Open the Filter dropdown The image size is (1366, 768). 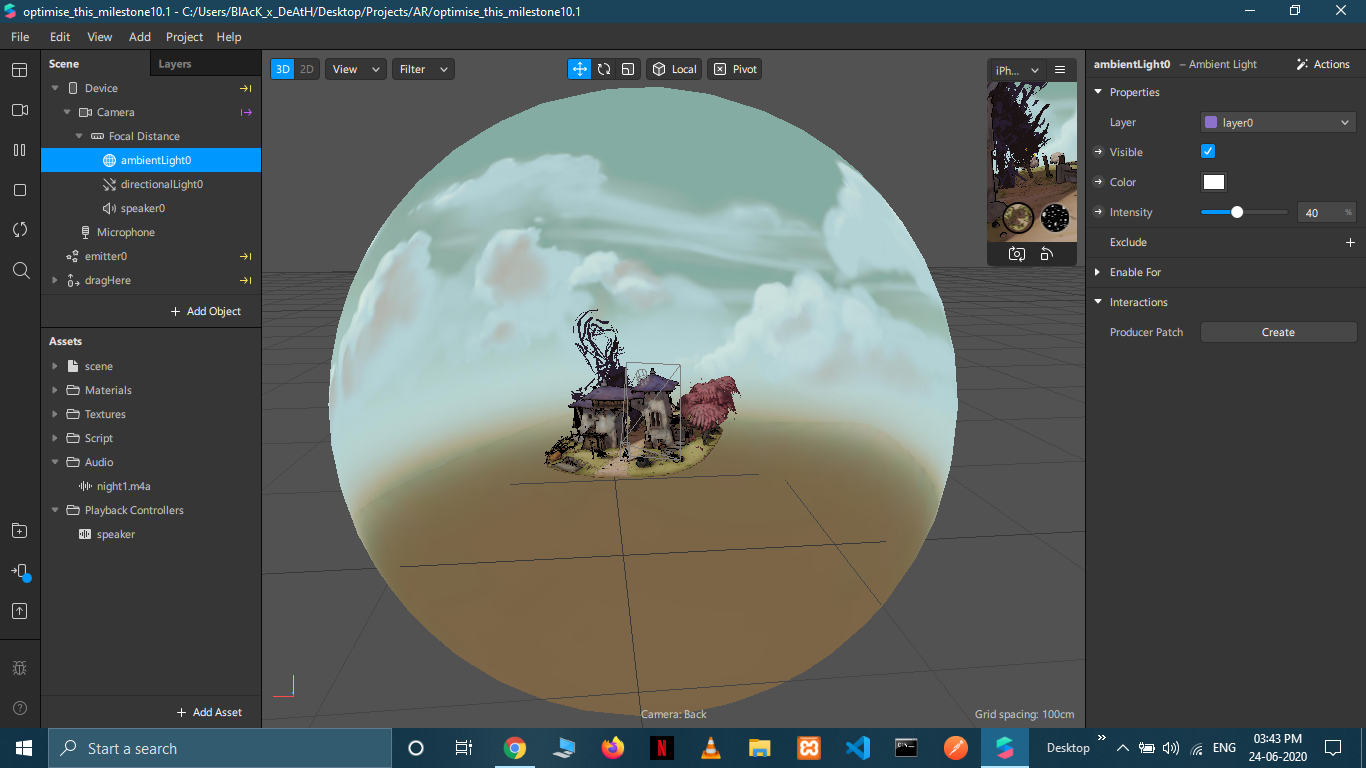tap(422, 69)
